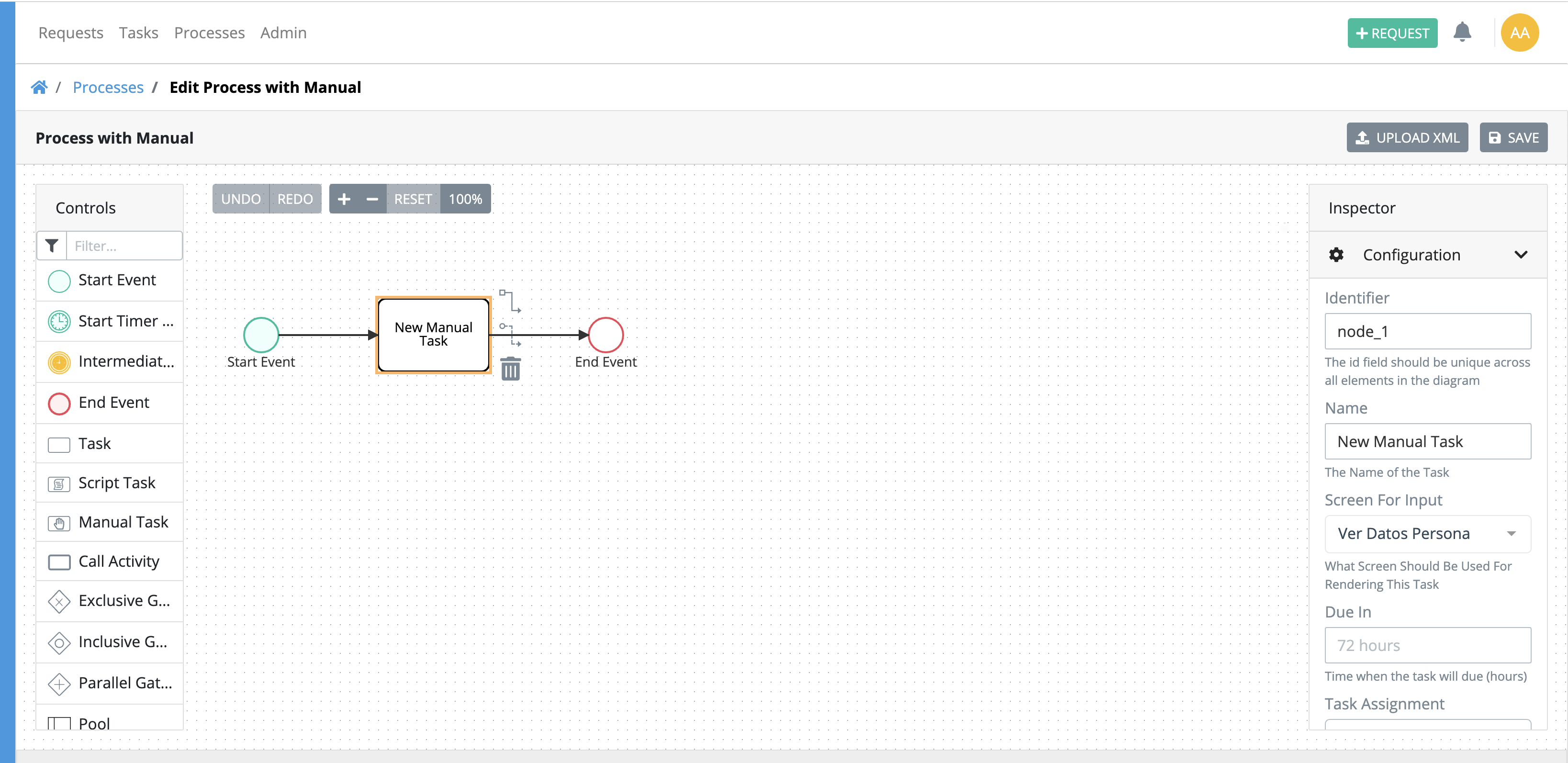Click the REDO button
Screen dimensions: 1568x763
coord(295,199)
